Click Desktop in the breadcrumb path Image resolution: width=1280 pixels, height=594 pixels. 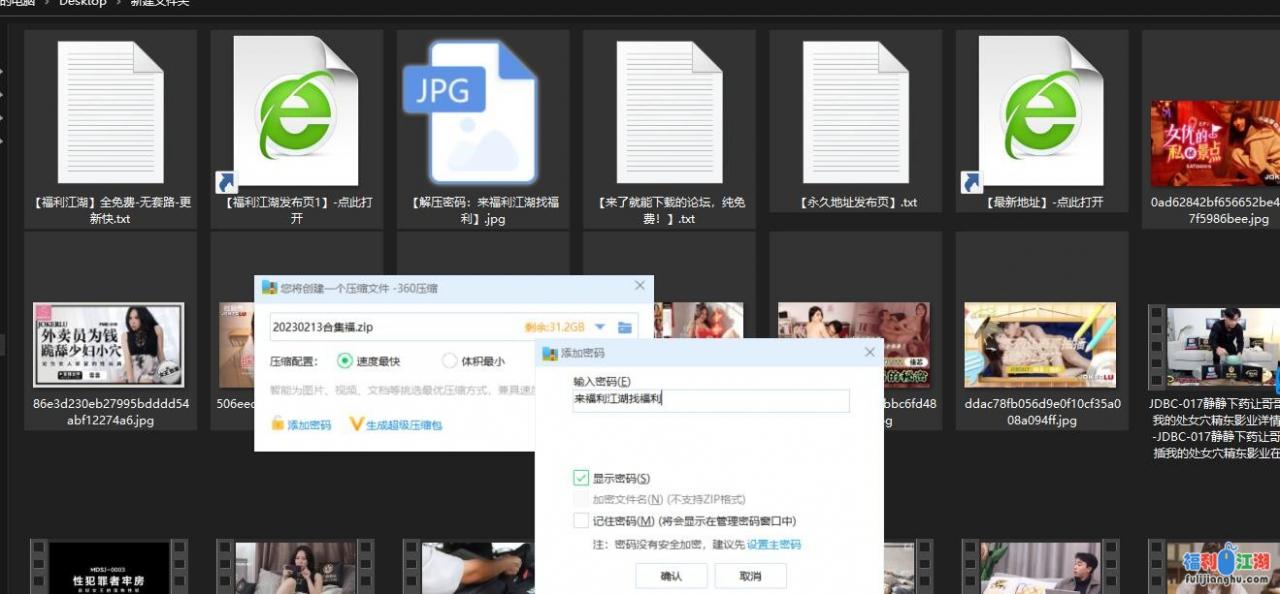(81, 3)
